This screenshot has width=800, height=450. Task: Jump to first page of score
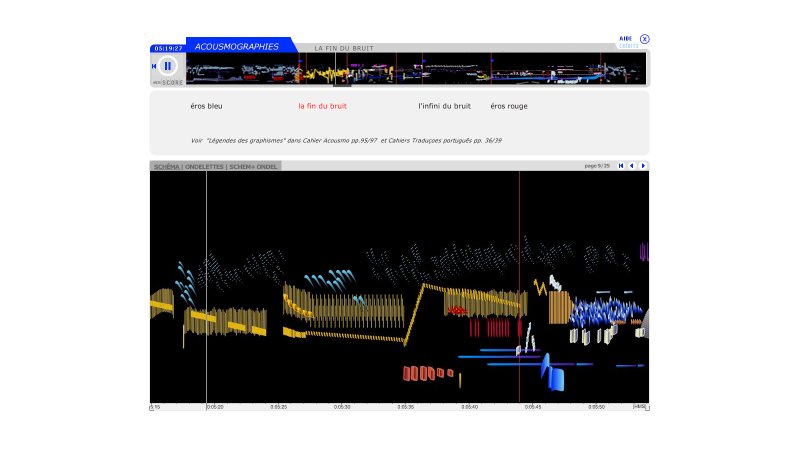pyautogui.click(x=621, y=166)
